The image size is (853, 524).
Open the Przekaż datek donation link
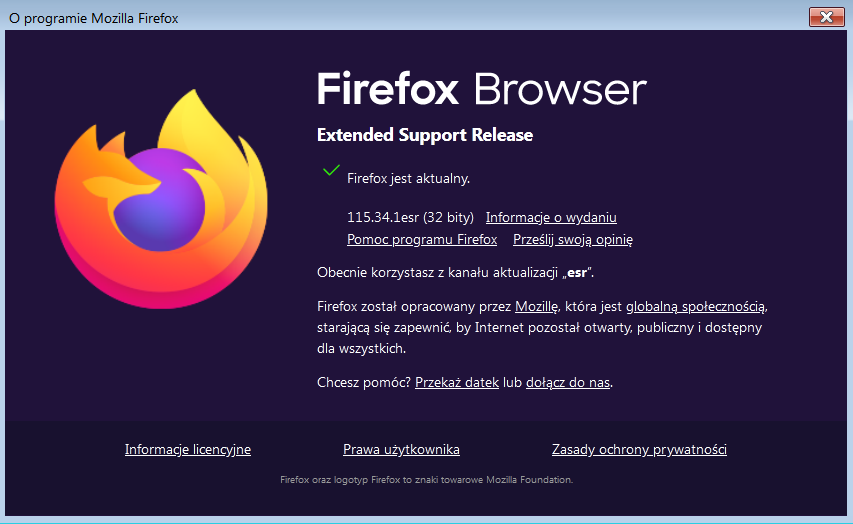pyautogui.click(x=457, y=383)
